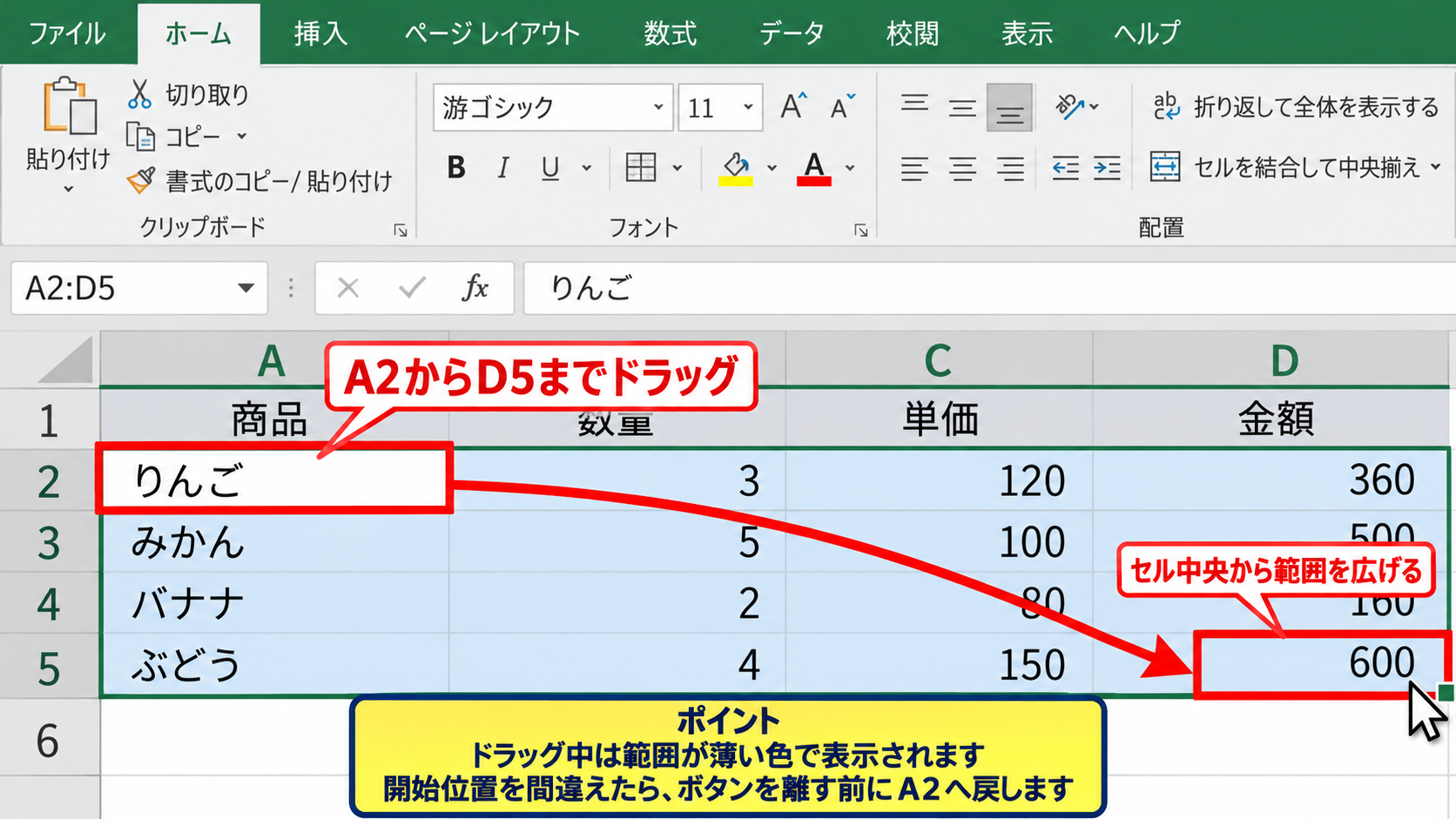Screen dimensions: 1456x819
Task: Click the fx insert function icon
Action: (475, 287)
